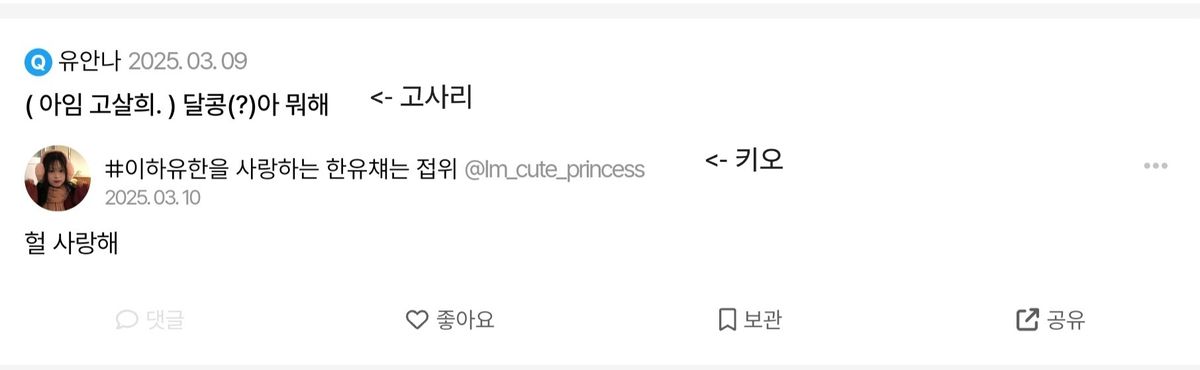Click the annotation text <- 고사리

[421, 98]
